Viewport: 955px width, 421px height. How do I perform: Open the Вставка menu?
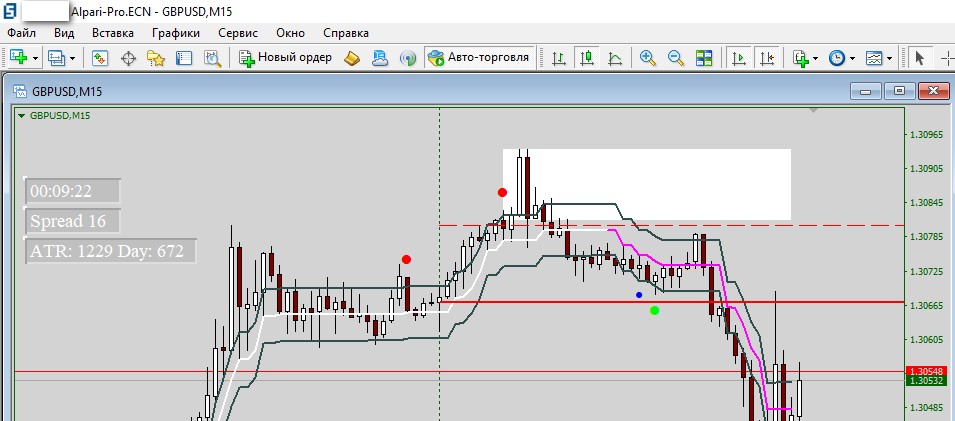pos(113,33)
